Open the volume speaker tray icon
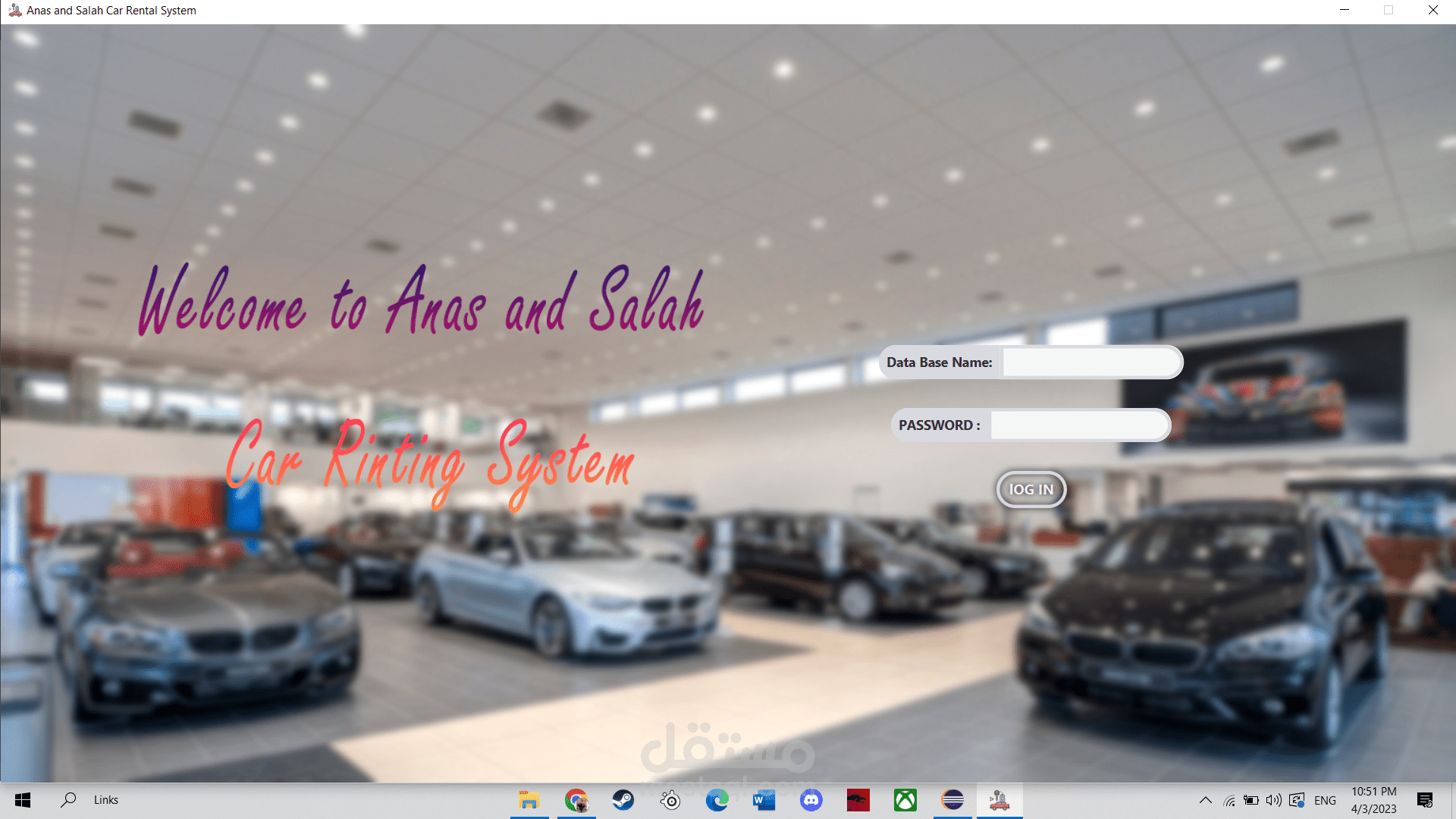 [1274, 800]
